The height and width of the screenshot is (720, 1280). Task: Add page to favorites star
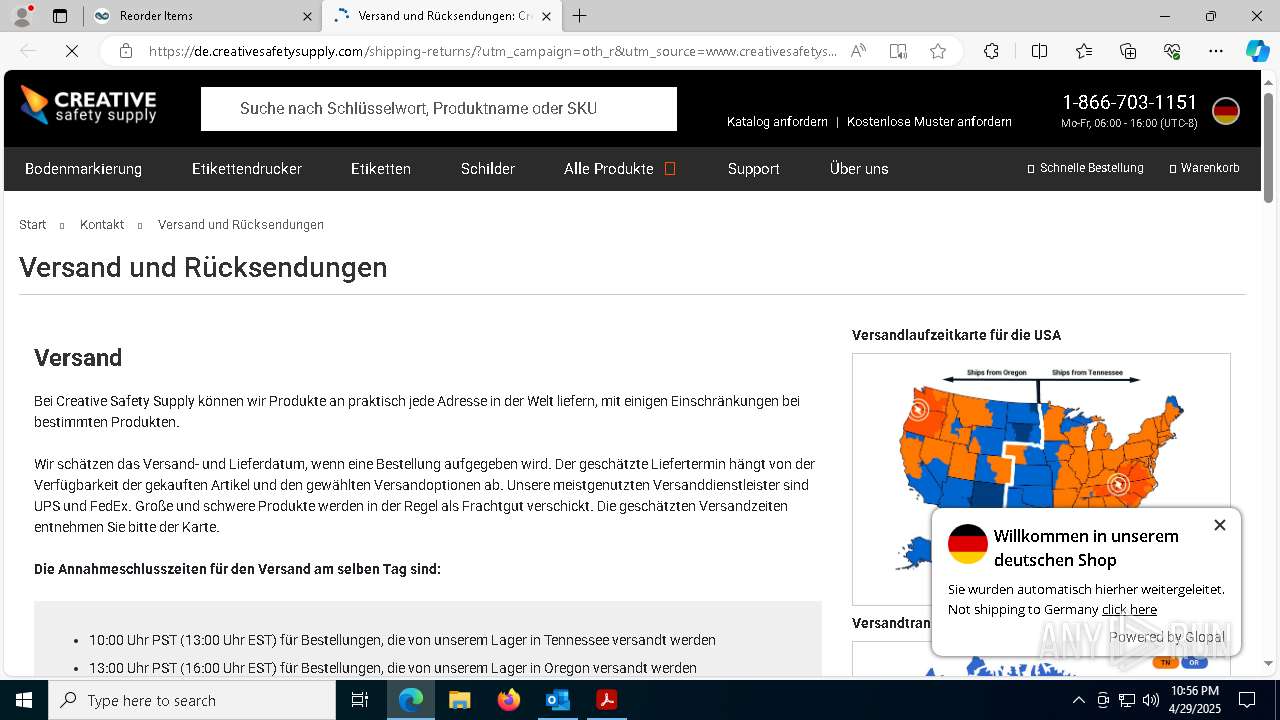938,51
